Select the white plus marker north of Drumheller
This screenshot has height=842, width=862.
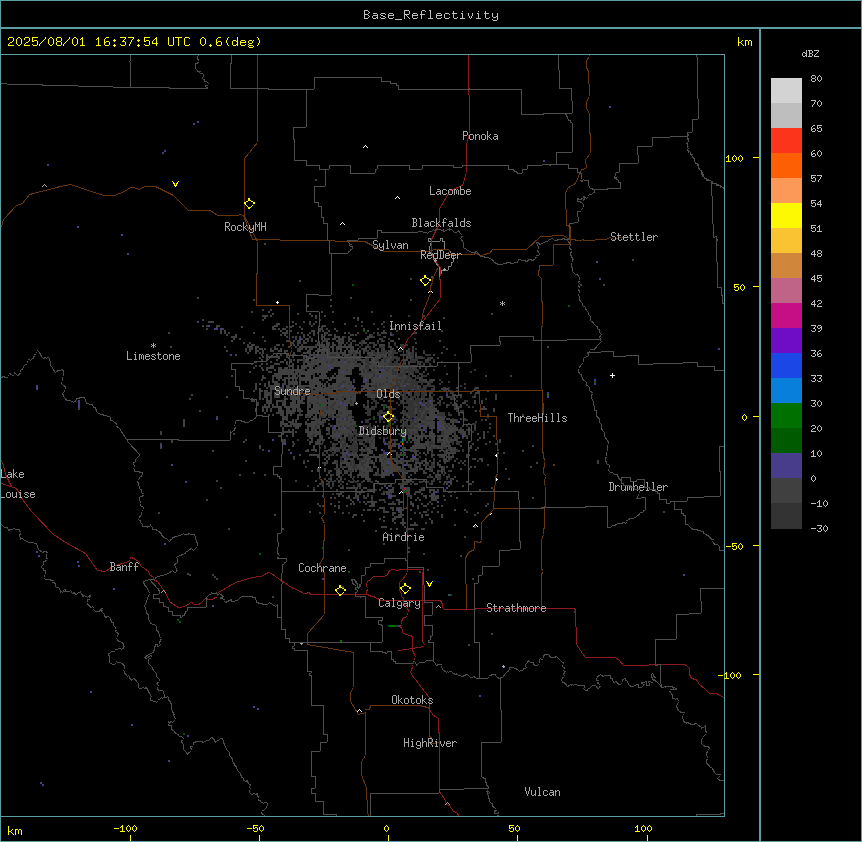point(612,375)
